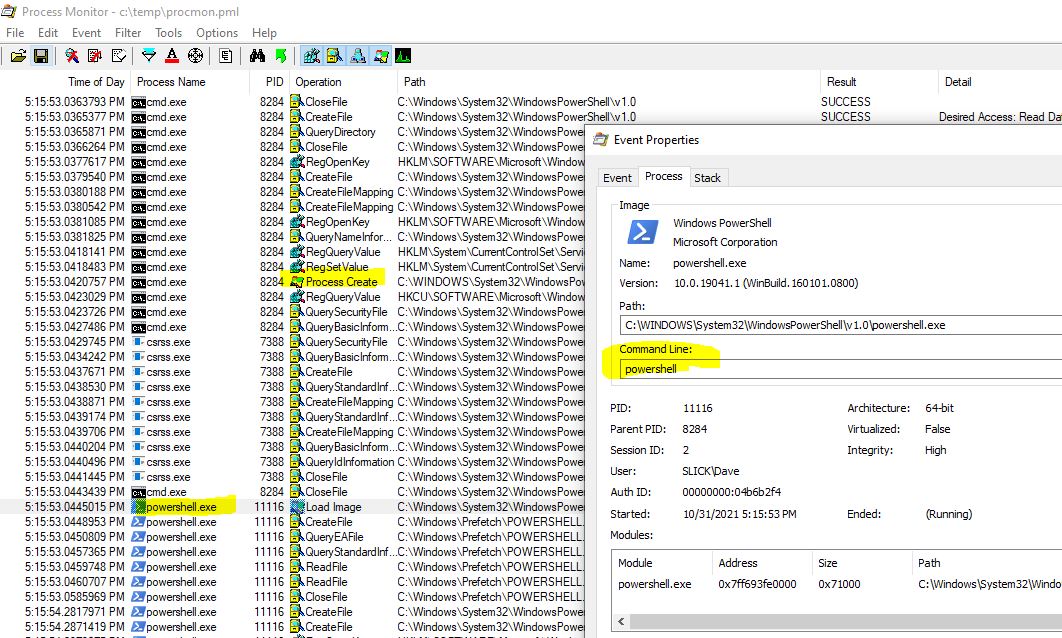This screenshot has width=1062, height=638.
Task: Open the Edit menu
Action: tap(47, 33)
